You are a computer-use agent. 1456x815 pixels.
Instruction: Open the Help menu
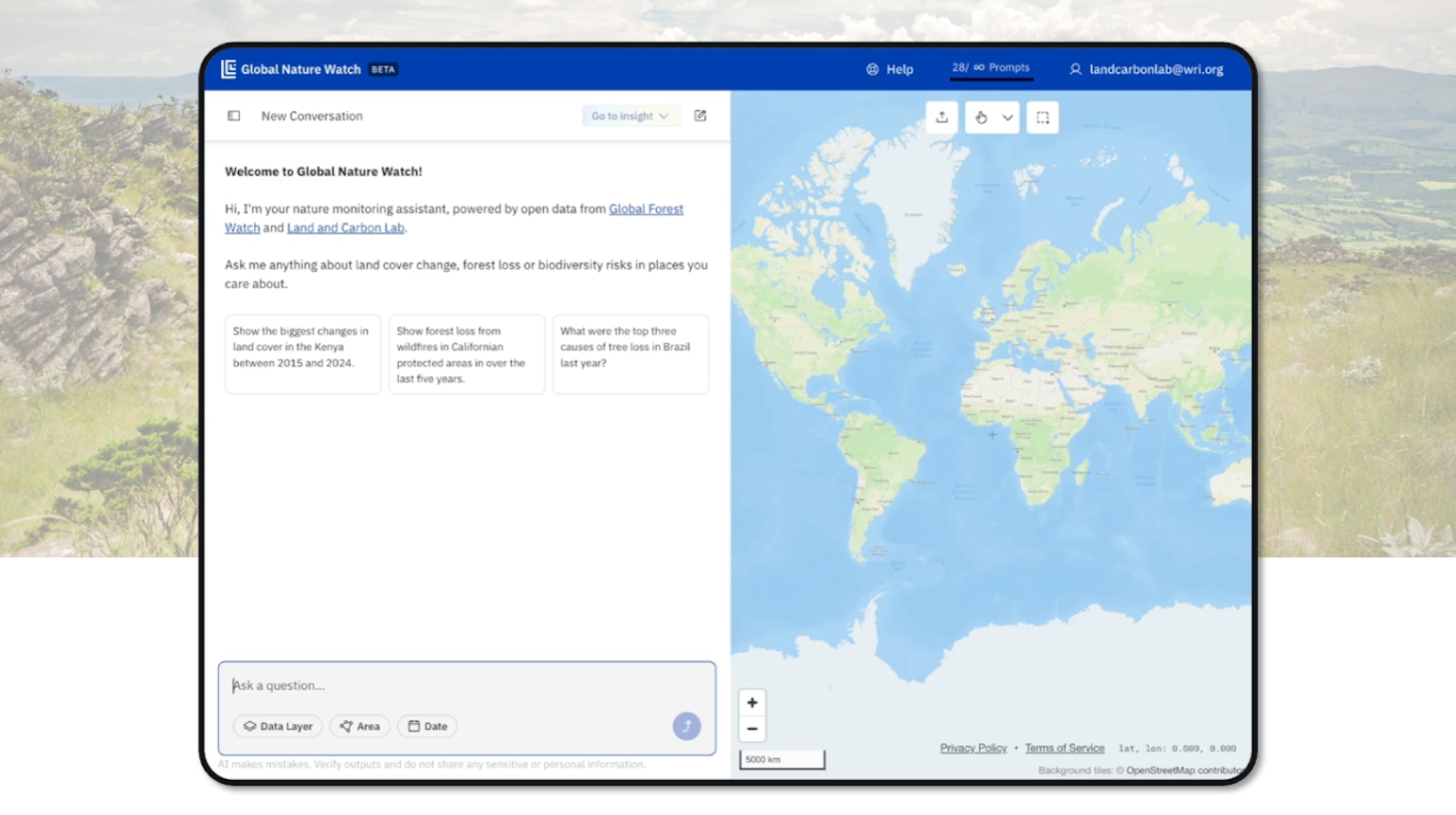890,69
